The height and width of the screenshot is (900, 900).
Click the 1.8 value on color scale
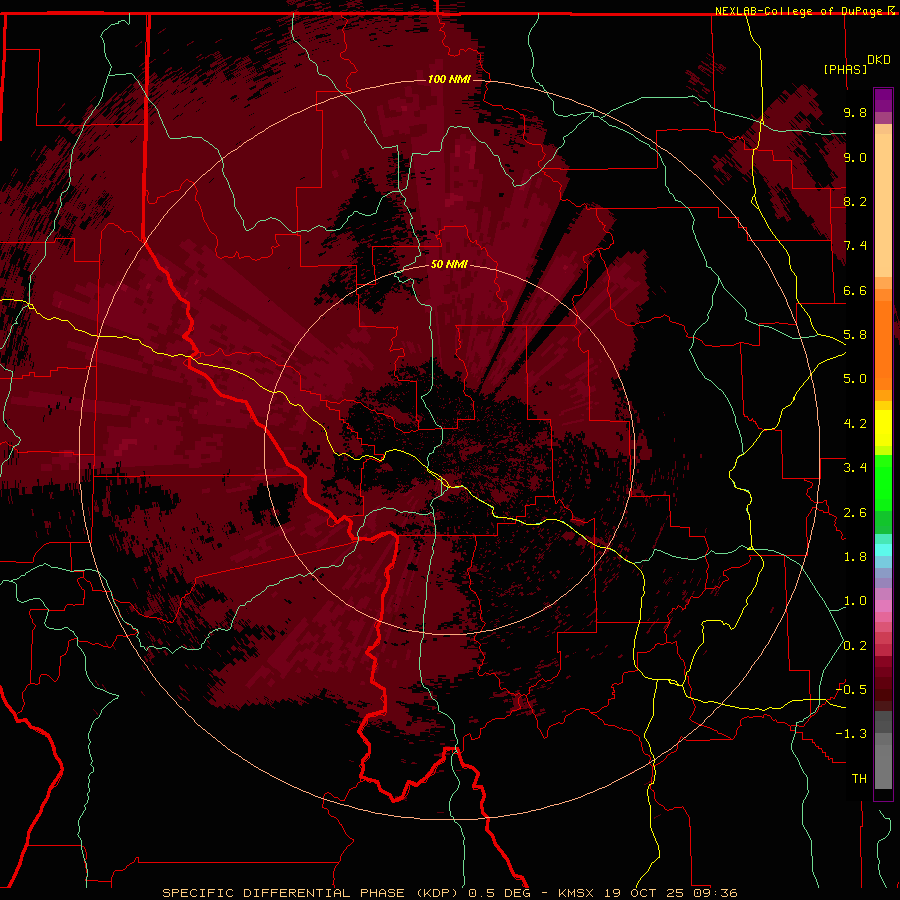(x=855, y=557)
